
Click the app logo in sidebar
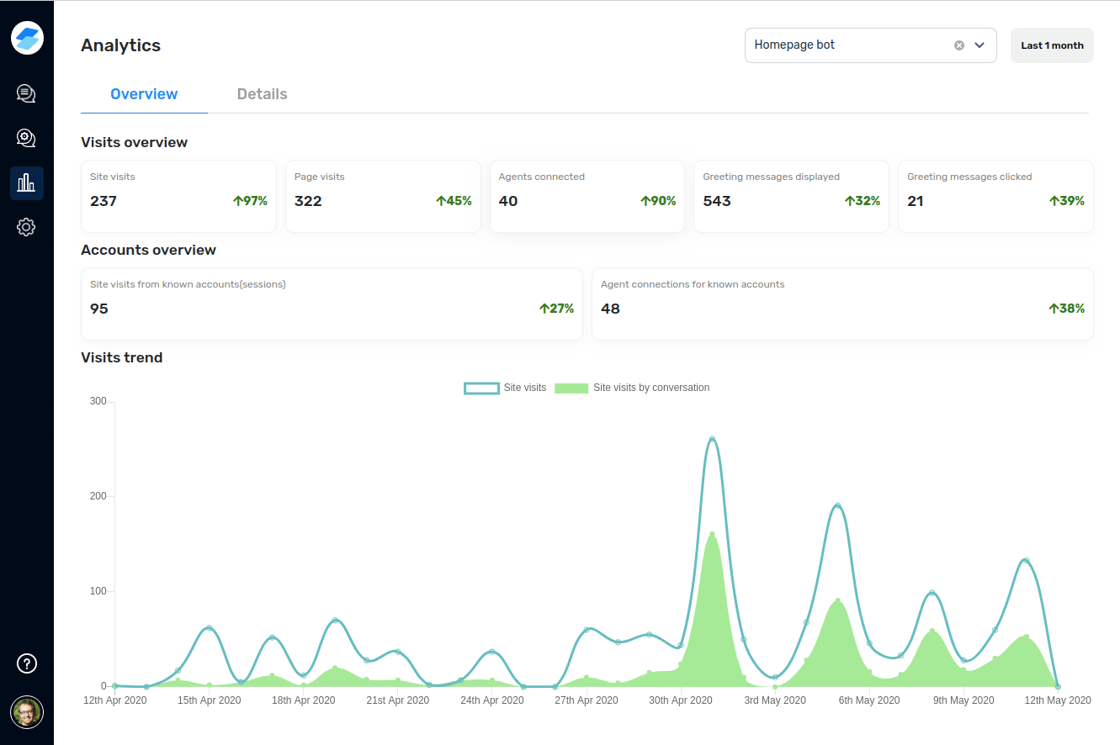(x=27, y=37)
